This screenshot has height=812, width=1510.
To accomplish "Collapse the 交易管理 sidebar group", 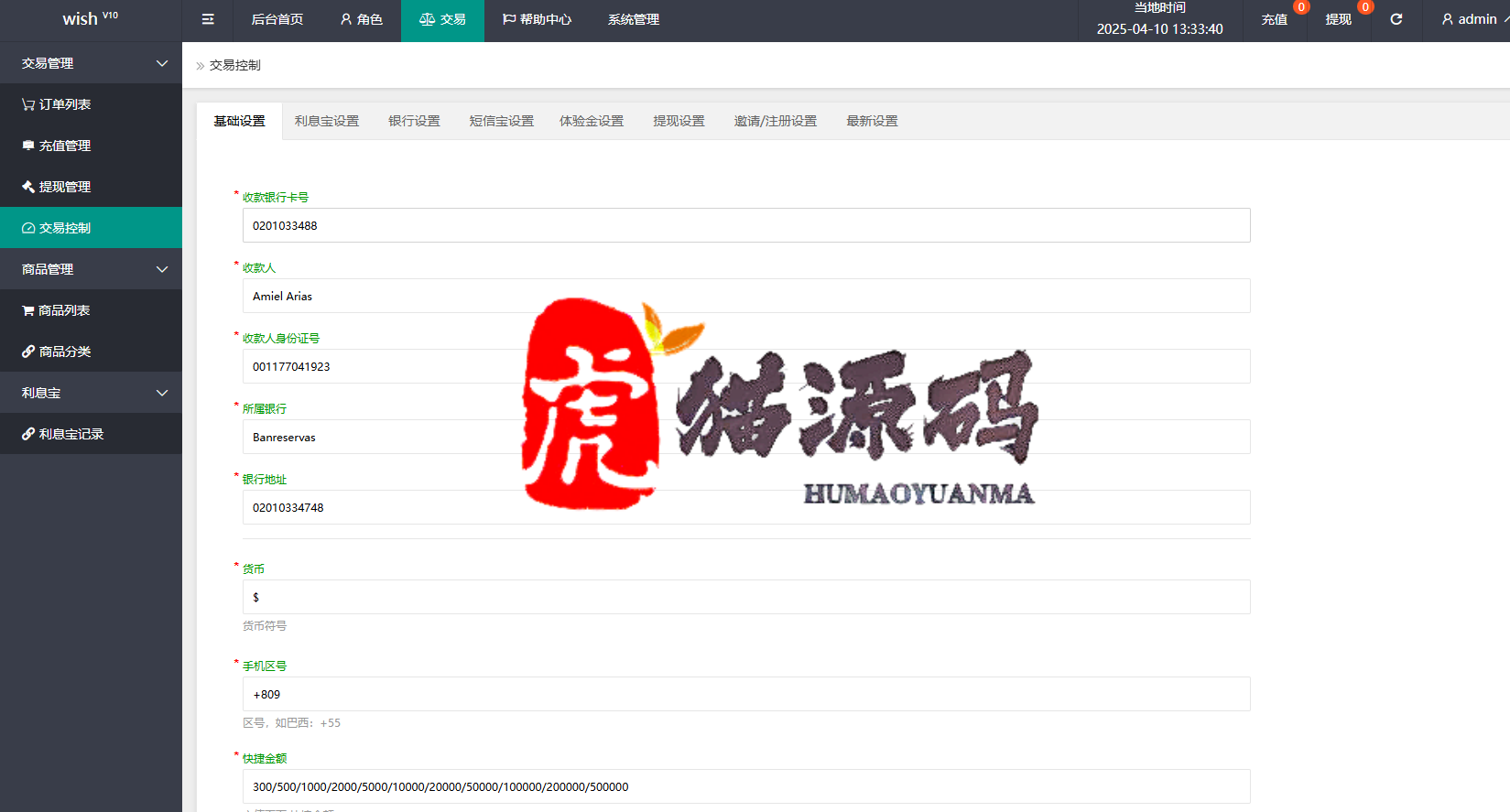I will point(91,63).
